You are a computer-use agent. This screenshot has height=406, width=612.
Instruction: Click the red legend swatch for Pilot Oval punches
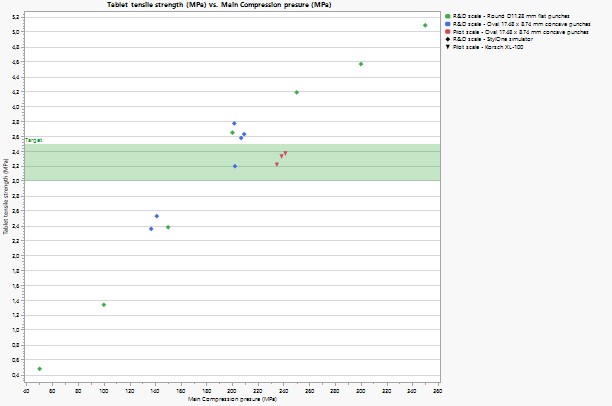pyautogui.click(x=447, y=32)
